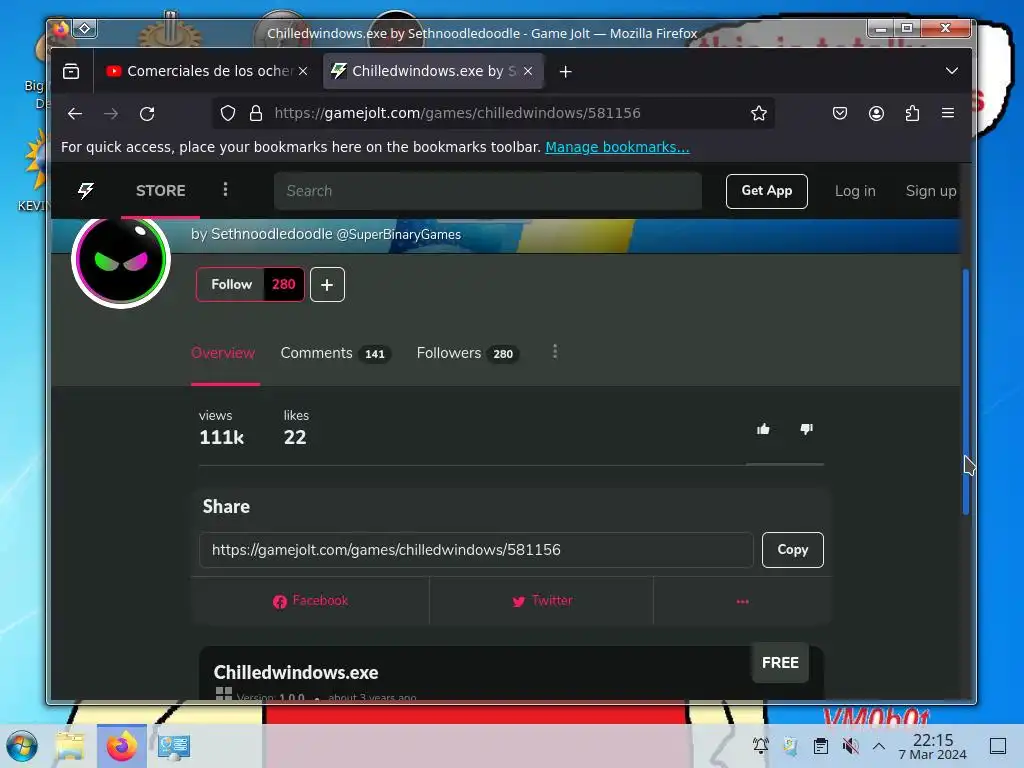Open the clipboard tray icon
The image size is (1024, 768).
click(821, 746)
